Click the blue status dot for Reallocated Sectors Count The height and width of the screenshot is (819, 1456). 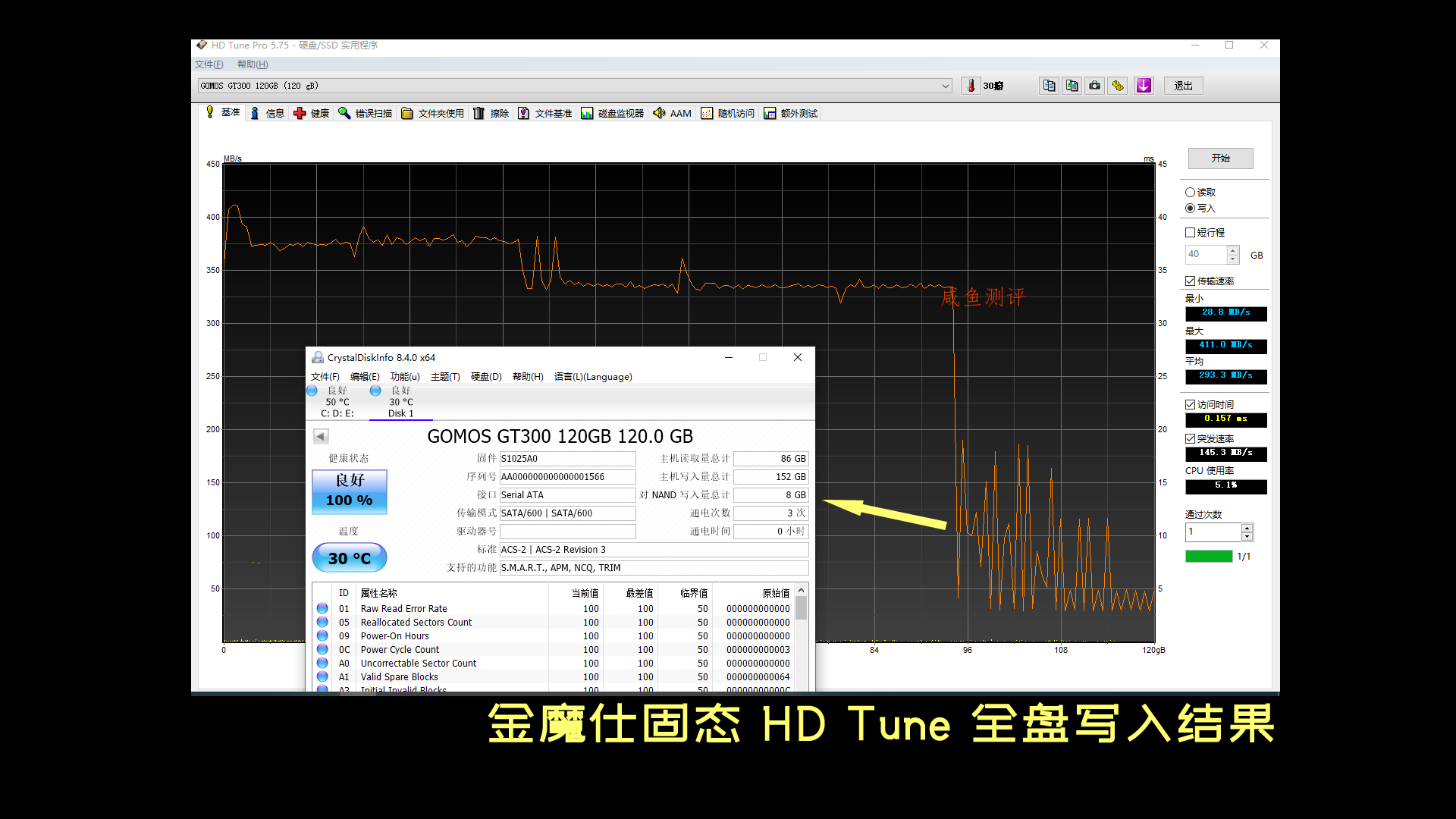coord(322,622)
